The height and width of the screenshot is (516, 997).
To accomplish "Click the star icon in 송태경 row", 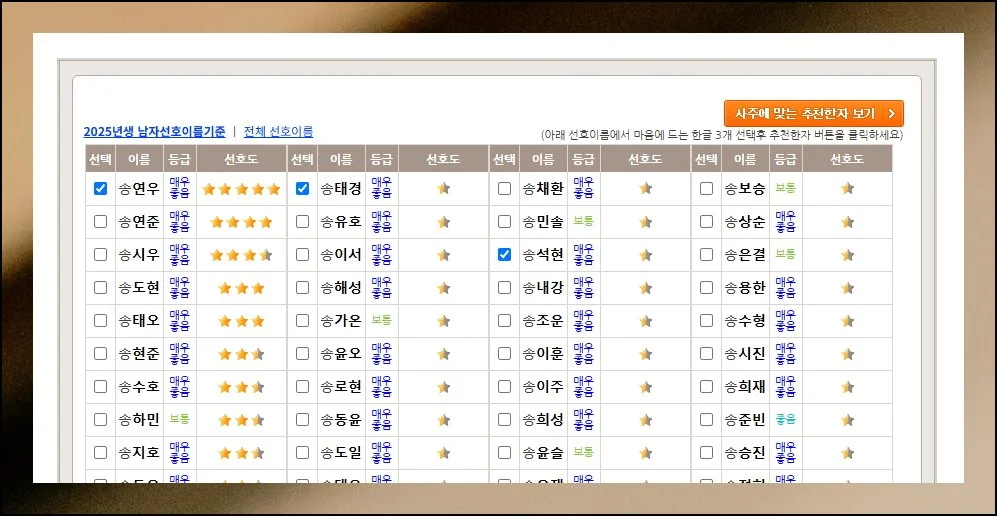I will (444, 188).
